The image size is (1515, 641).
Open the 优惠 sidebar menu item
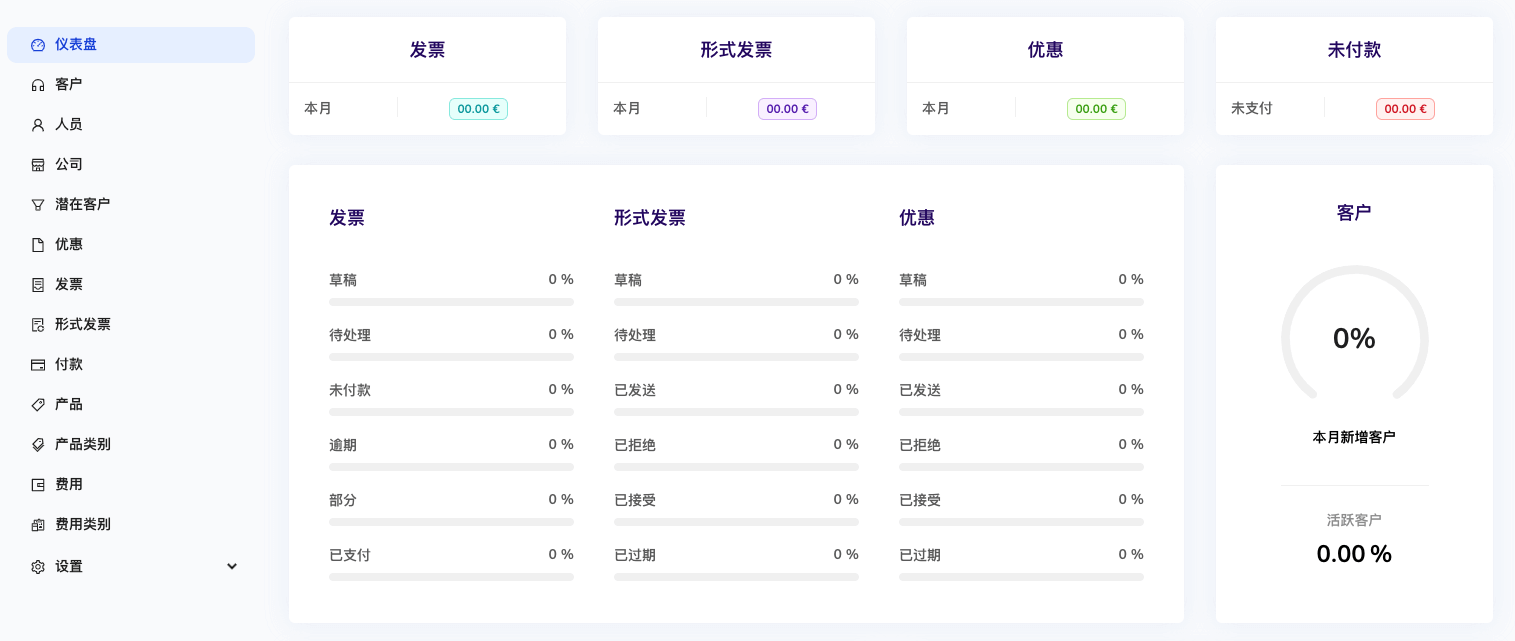pyautogui.click(x=69, y=244)
